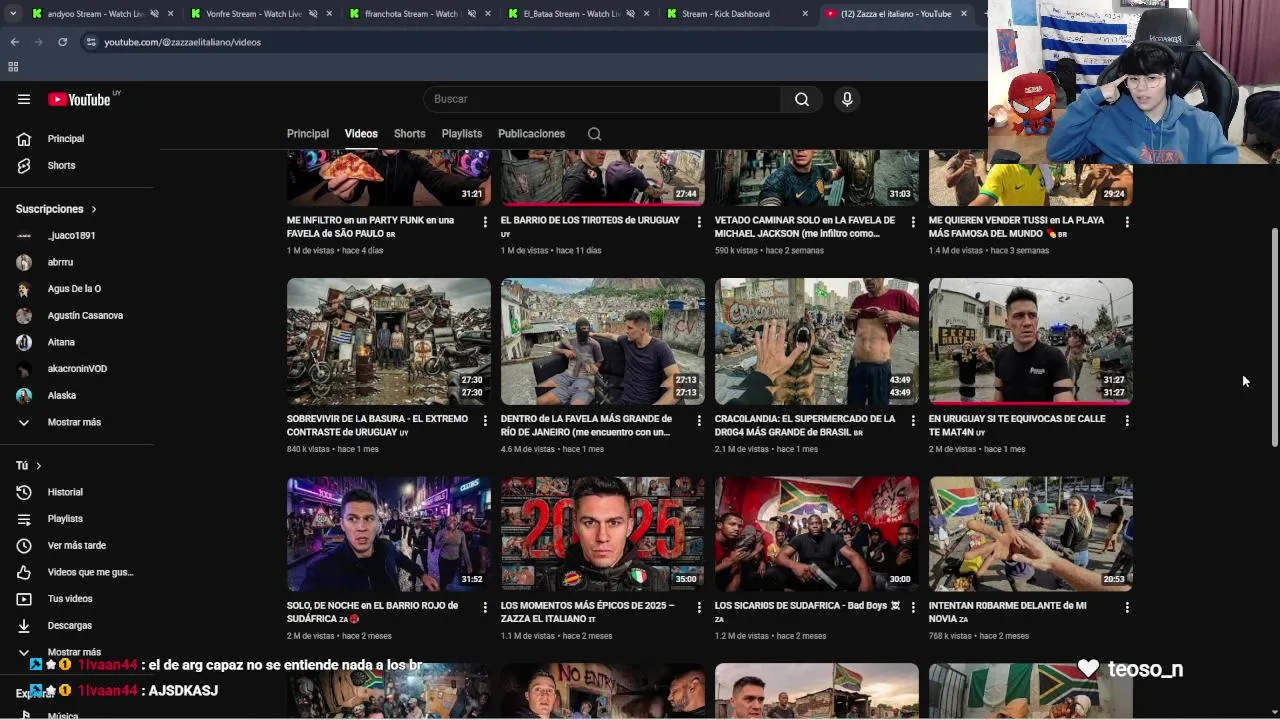Open Ver más tarde list
This screenshot has width=1280, height=720.
77,545
